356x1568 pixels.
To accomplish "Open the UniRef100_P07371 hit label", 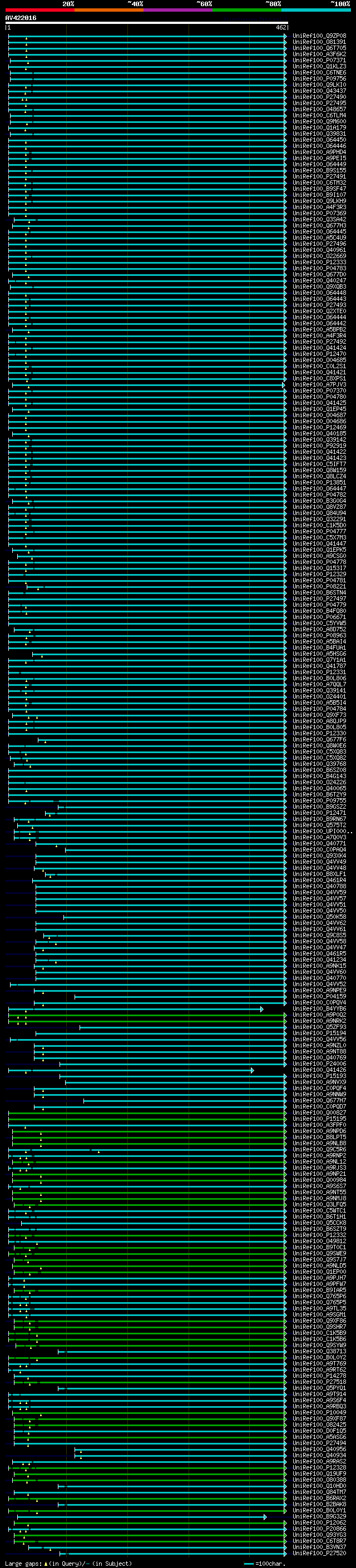I will click(319, 60).
